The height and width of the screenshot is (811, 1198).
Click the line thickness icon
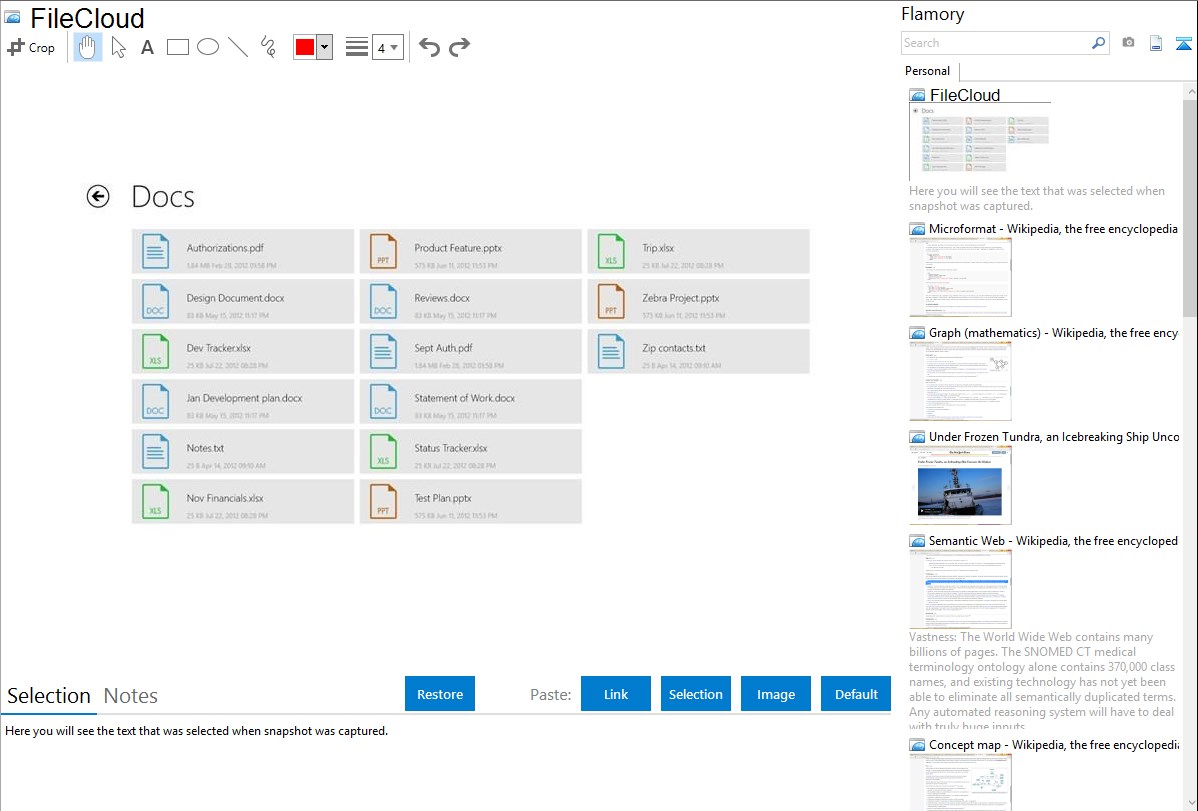point(357,47)
